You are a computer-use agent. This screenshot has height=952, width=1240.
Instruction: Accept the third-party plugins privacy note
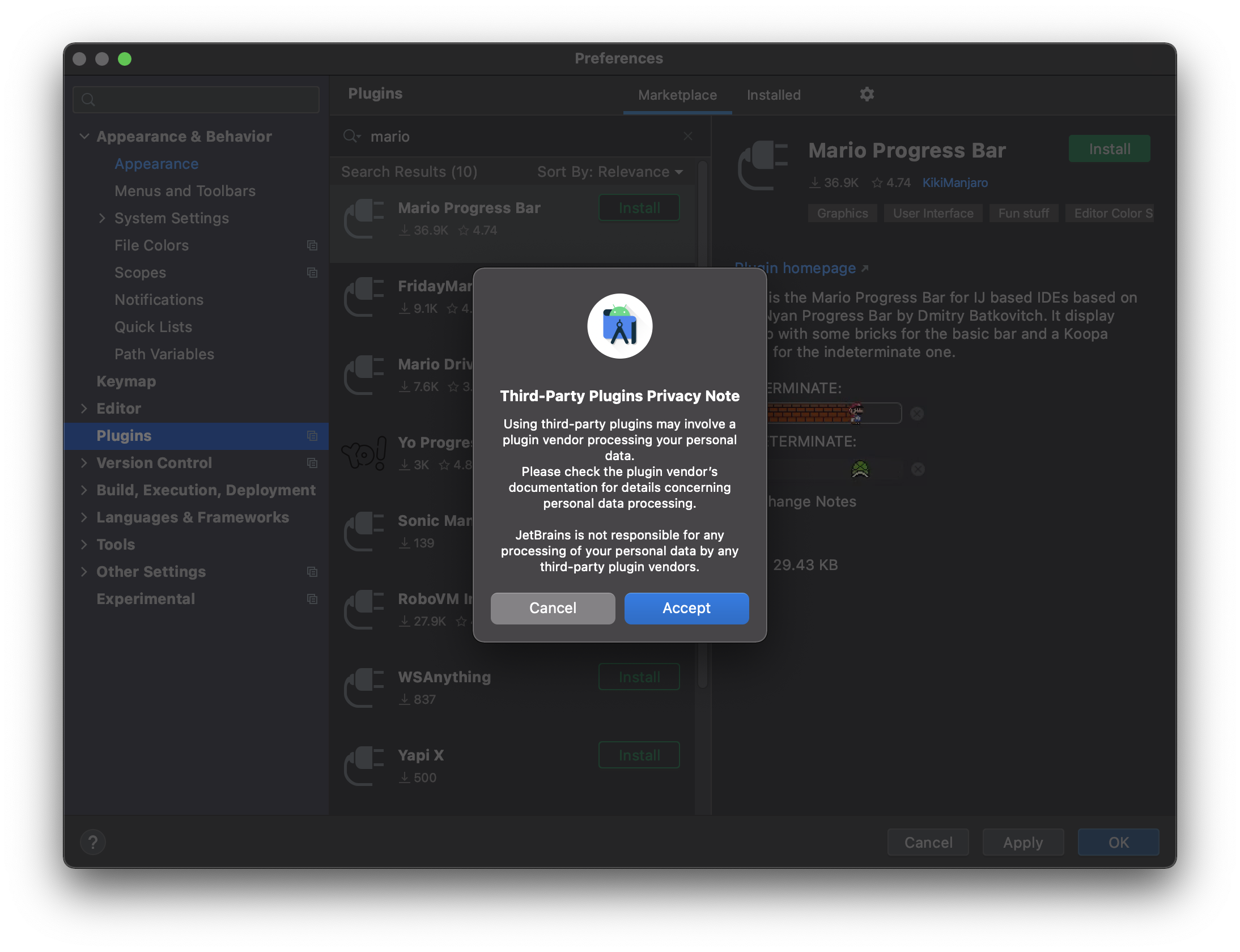coord(686,608)
